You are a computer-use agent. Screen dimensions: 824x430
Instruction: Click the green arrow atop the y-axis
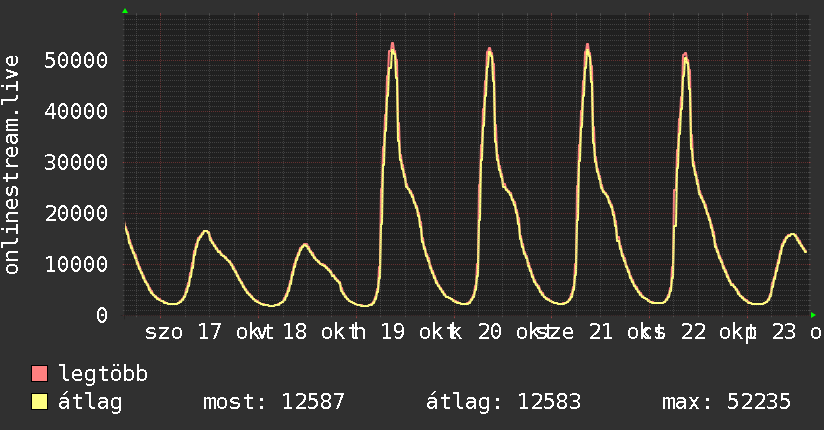click(125, 11)
